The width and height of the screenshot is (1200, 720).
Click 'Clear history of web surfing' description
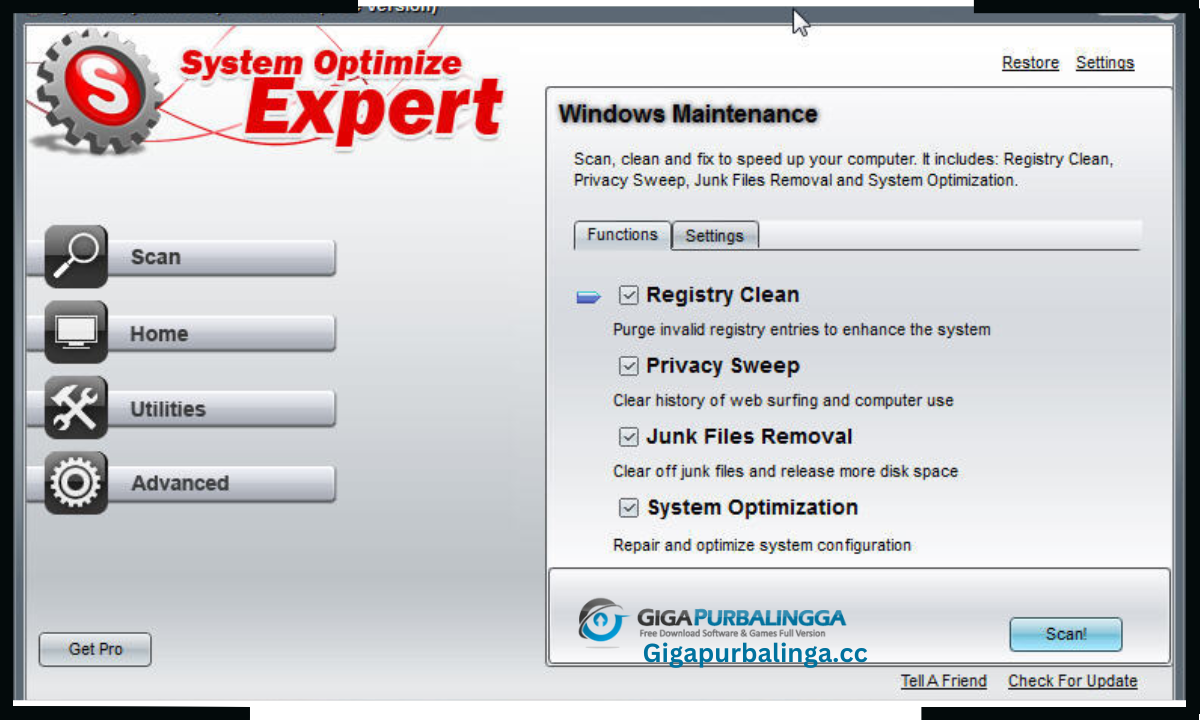pos(783,400)
